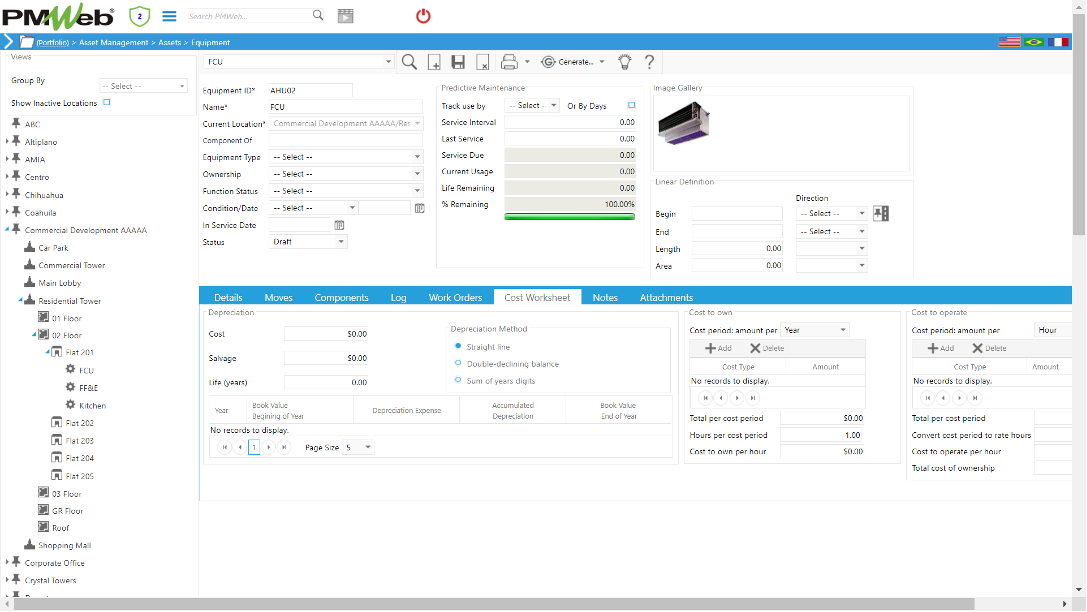Screen dimensions: 1087x612
Task: Delete the current record
Action: 483,62
